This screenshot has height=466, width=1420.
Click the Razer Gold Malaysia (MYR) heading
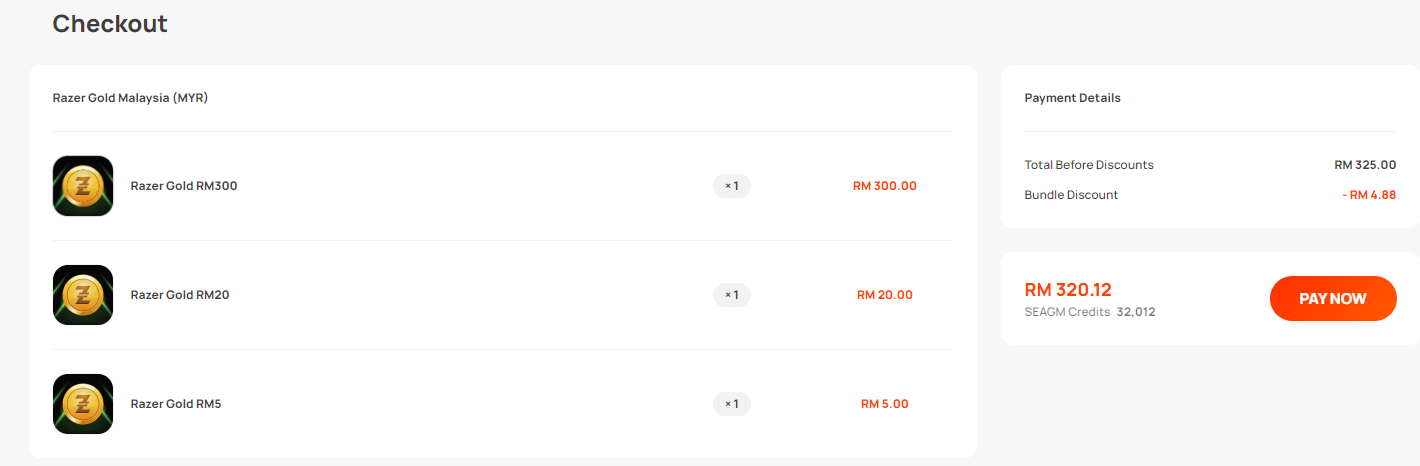[130, 98]
